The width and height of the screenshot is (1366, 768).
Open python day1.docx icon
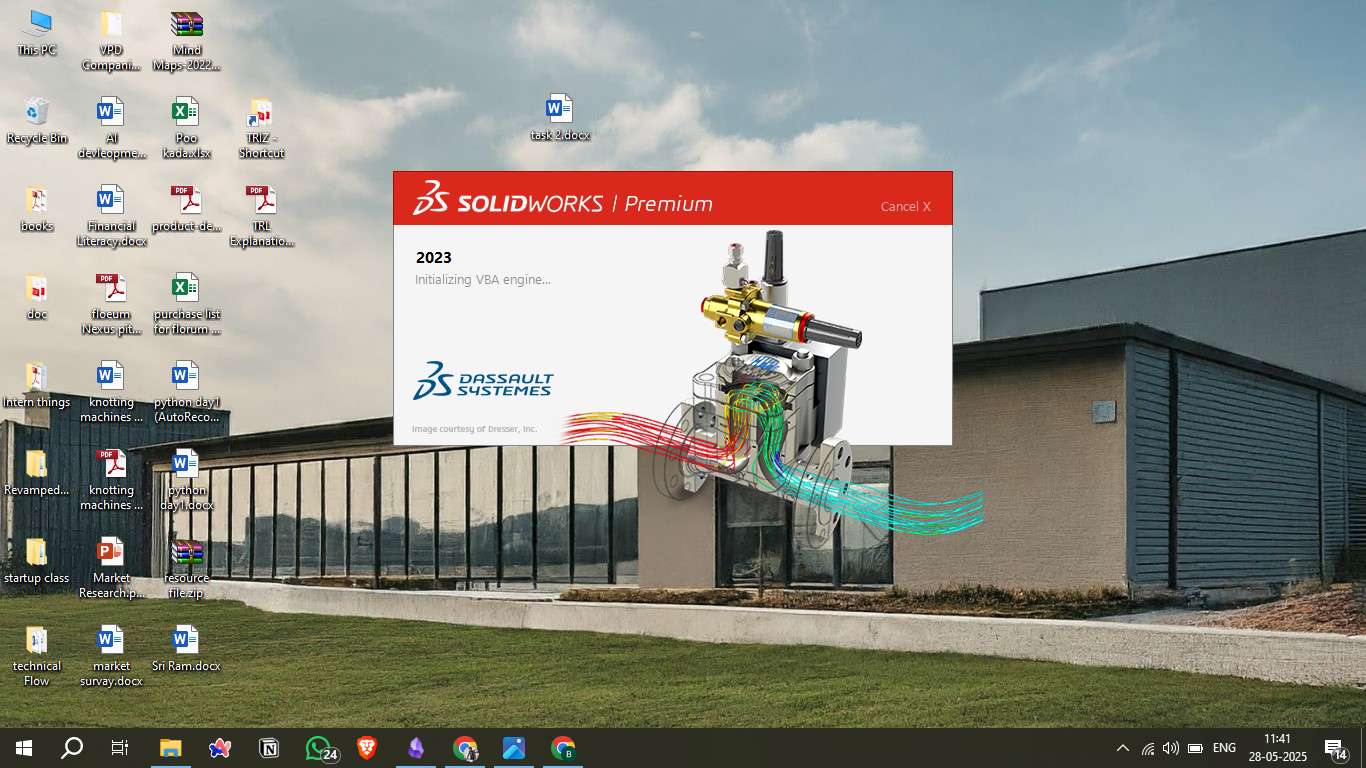(x=187, y=480)
